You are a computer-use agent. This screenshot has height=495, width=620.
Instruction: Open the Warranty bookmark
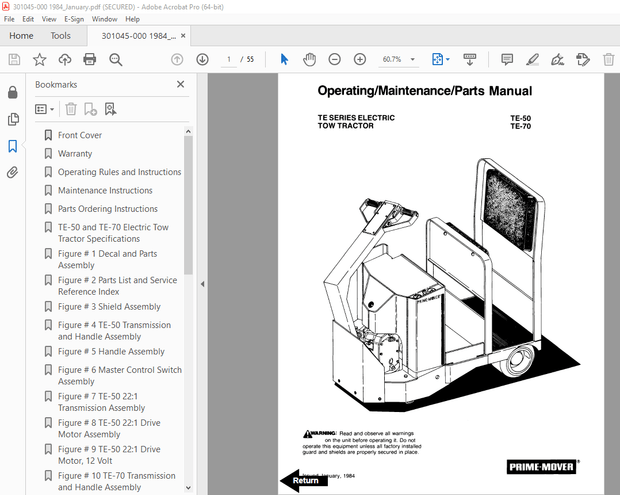[75, 153]
